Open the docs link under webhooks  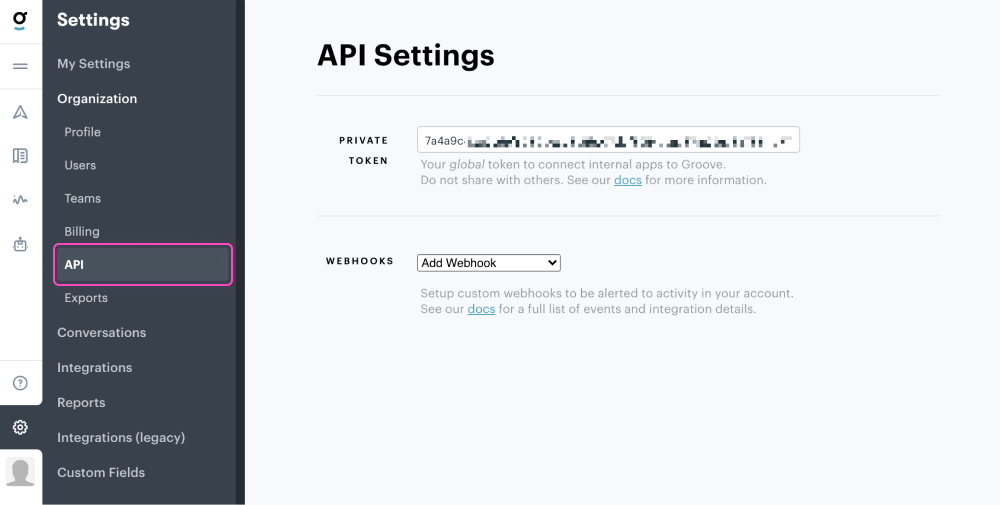coord(481,310)
